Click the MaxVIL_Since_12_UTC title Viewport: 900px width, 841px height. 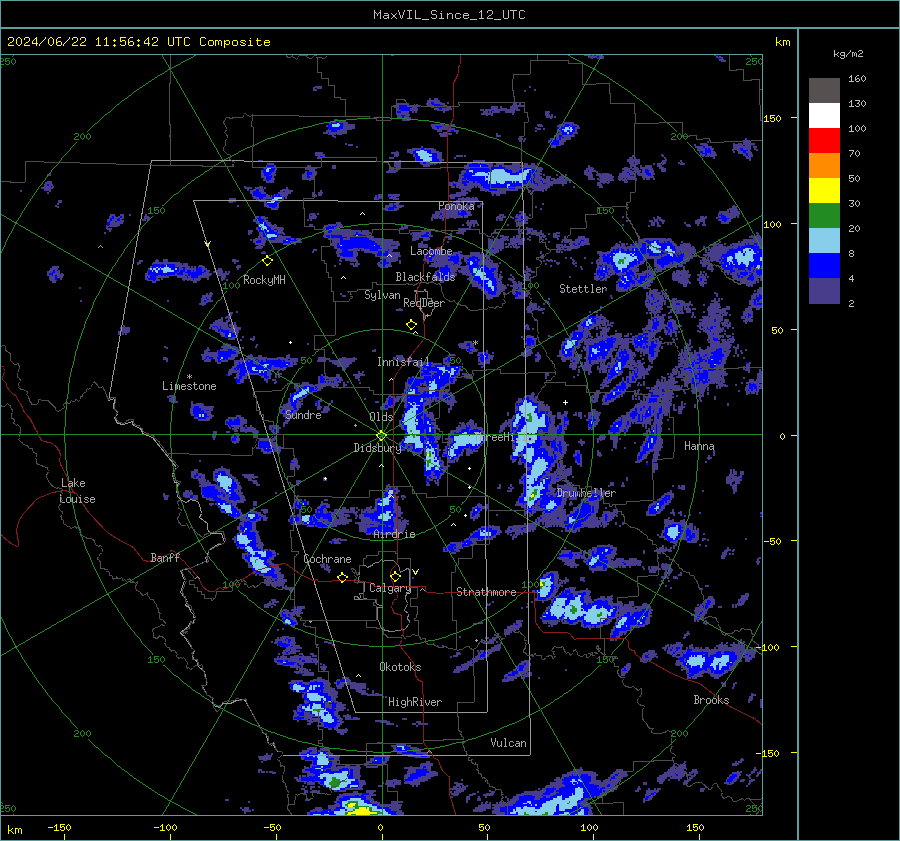click(x=449, y=15)
